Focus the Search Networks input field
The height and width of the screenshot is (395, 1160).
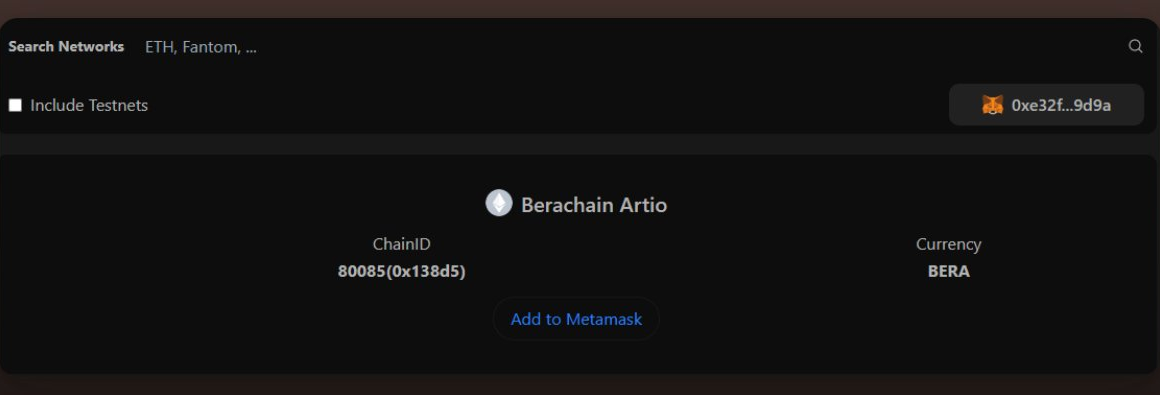tap(629, 47)
